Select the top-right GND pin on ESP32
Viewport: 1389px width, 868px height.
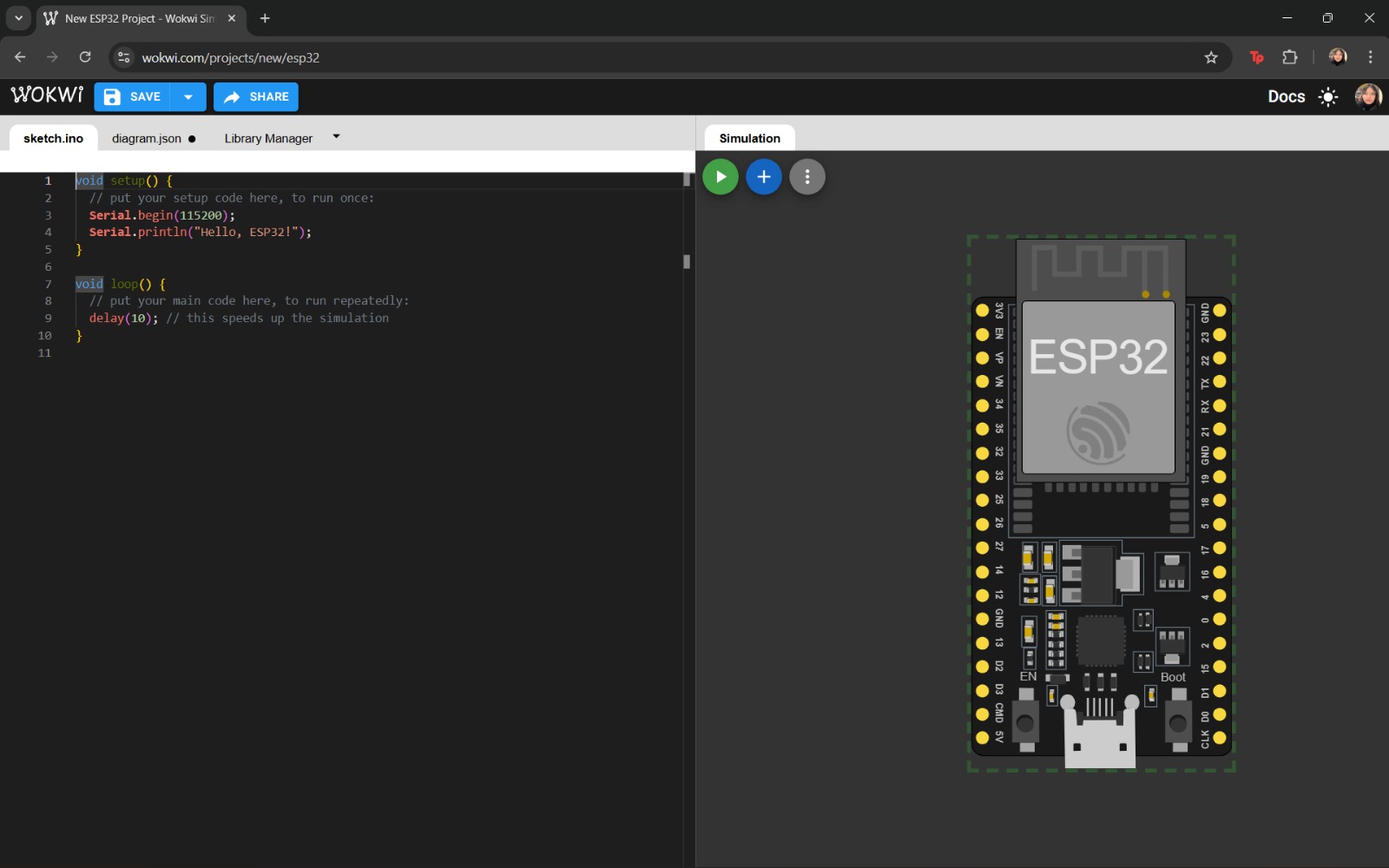click(x=1220, y=311)
